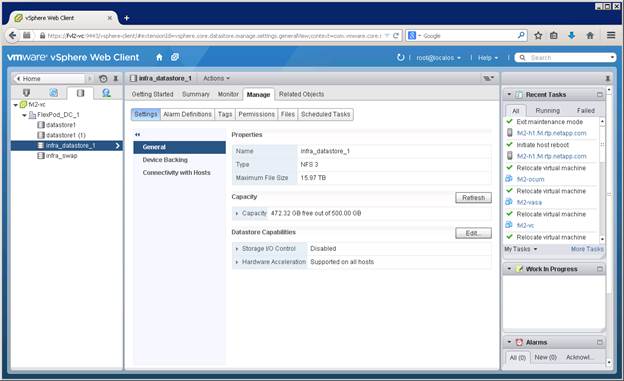Open Permissions sub-tab

click(x=257, y=114)
